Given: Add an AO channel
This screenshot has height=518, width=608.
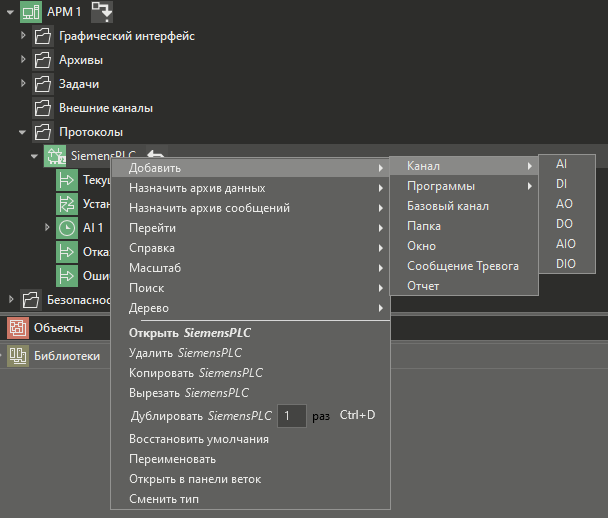Looking at the screenshot, I should coord(567,204).
